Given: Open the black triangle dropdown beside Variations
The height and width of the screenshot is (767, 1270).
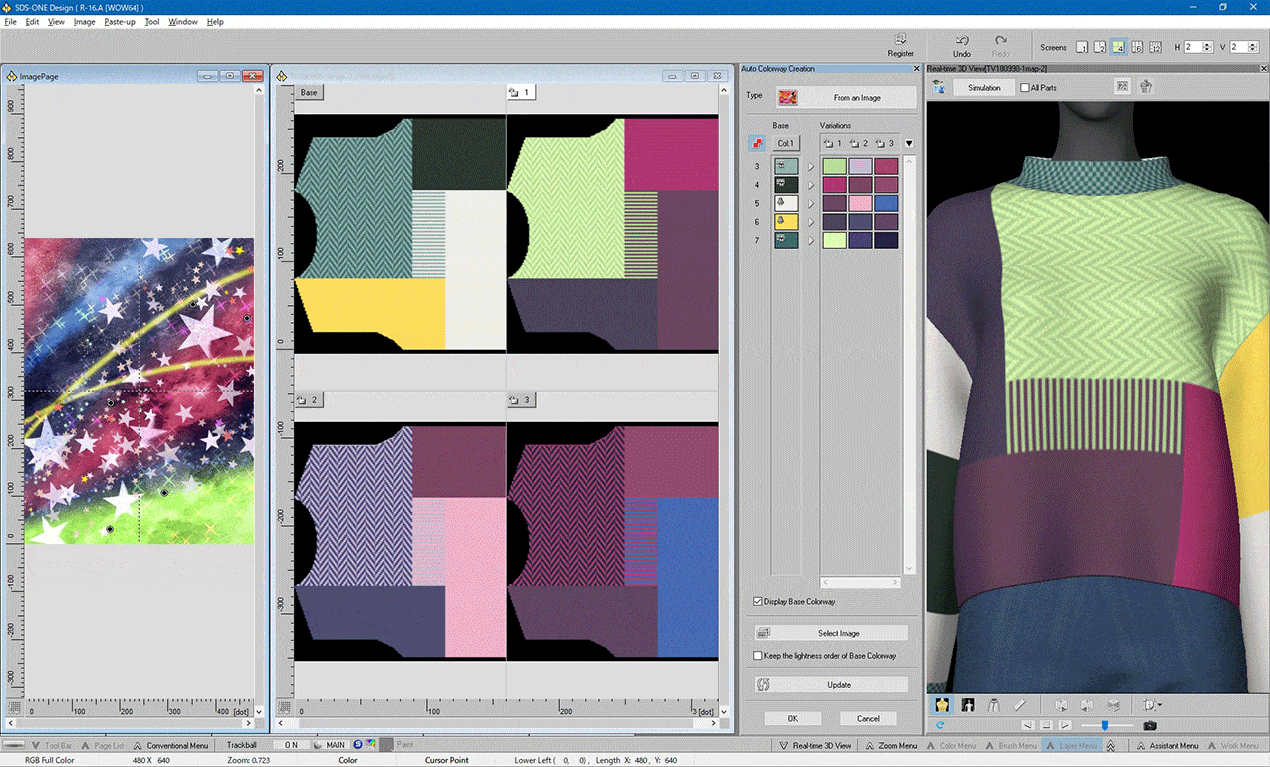Looking at the screenshot, I should [909, 143].
